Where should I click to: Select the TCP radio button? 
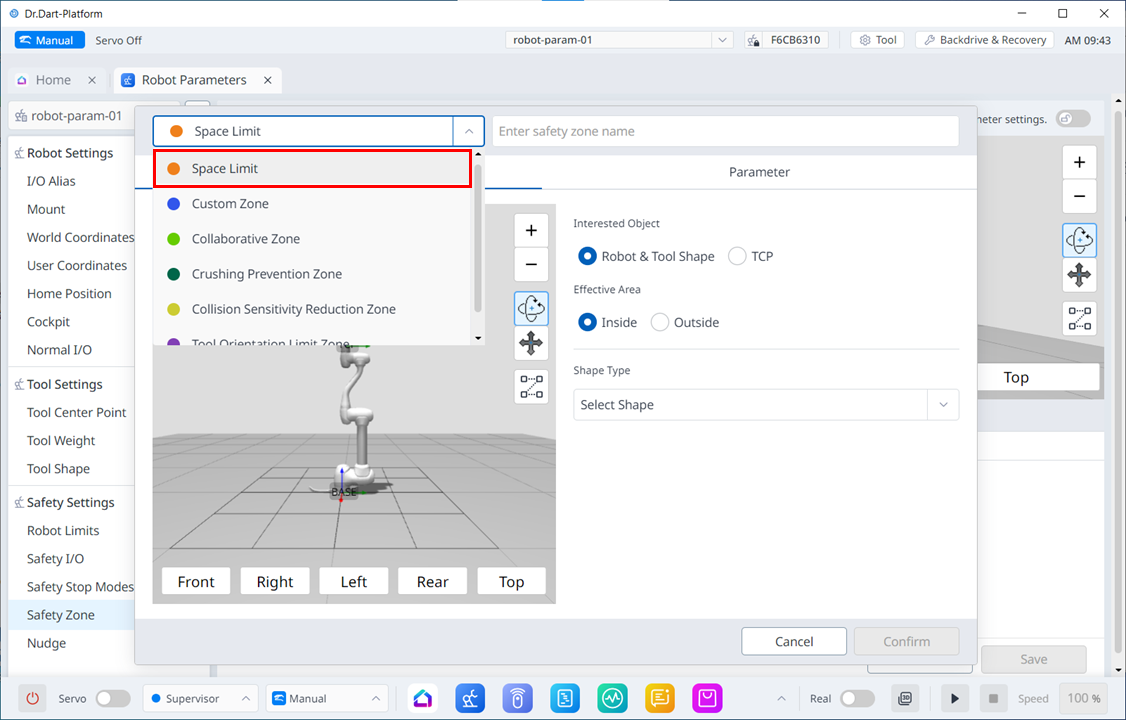tap(738, 256)
